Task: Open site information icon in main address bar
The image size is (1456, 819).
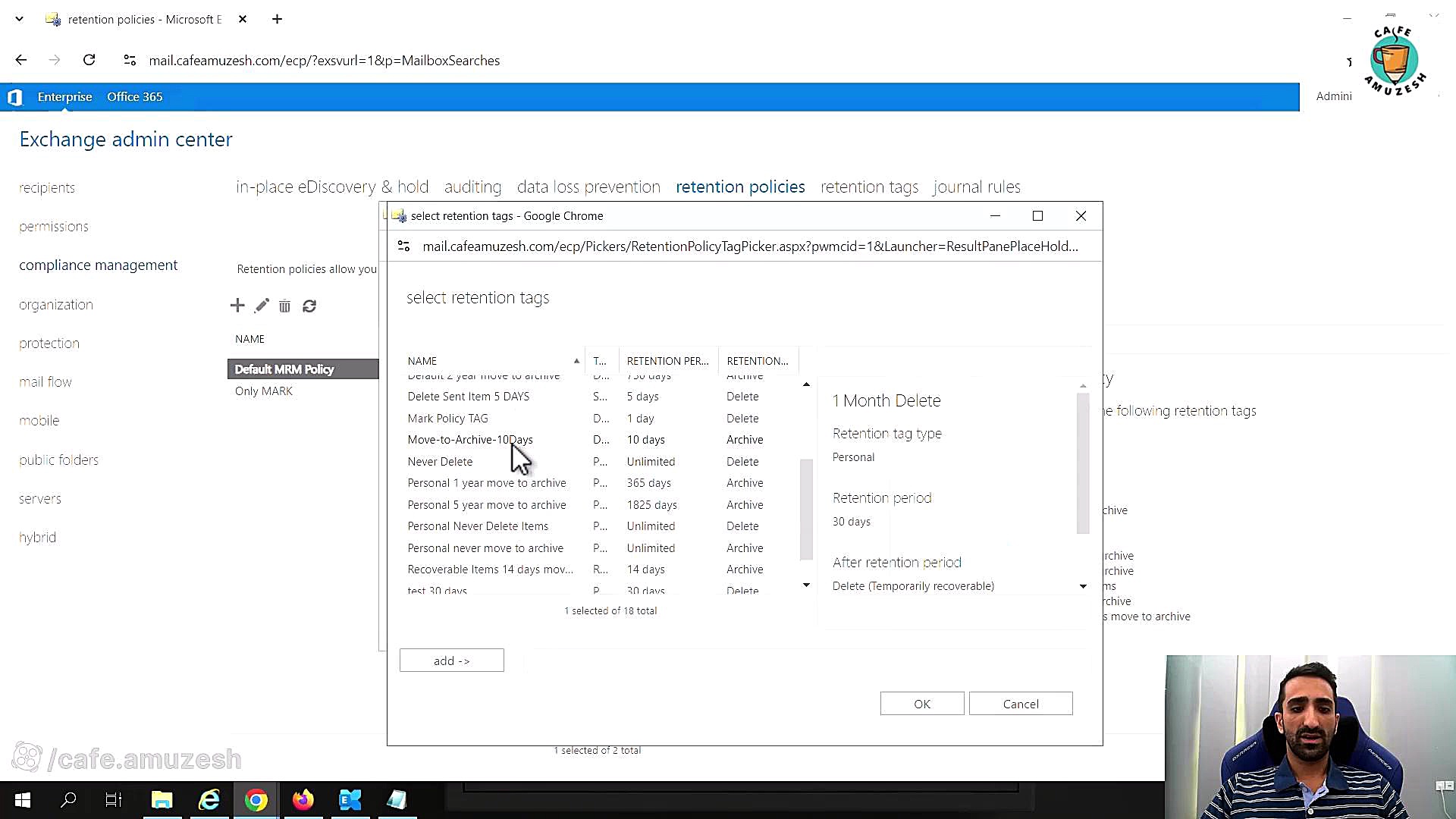Action: click(x=130, y=60)
